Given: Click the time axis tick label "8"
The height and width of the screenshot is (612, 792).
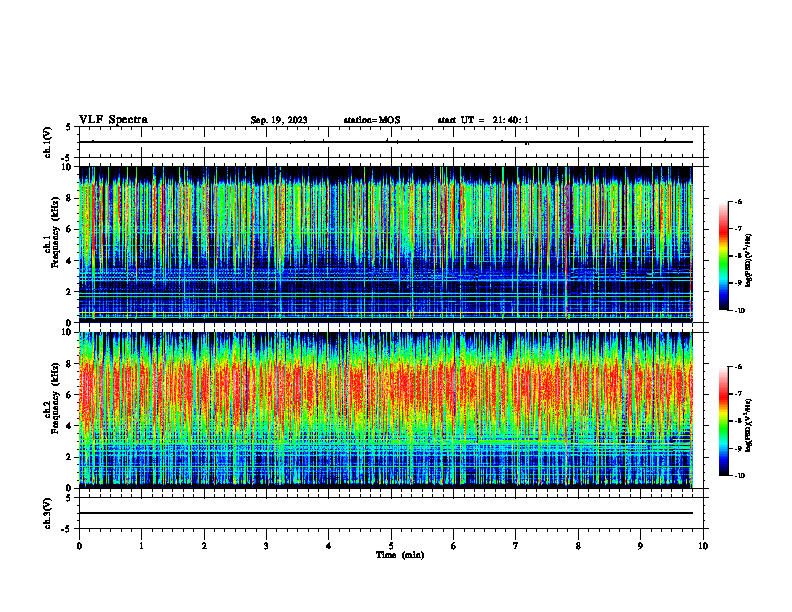Looking at the screenshot, I should point(578,546).
